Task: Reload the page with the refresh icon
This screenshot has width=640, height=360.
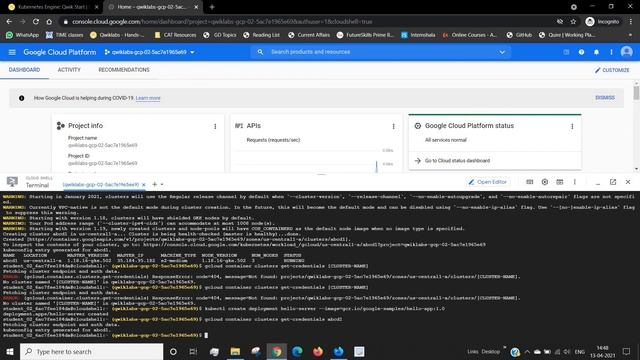Action: point(36,21)
